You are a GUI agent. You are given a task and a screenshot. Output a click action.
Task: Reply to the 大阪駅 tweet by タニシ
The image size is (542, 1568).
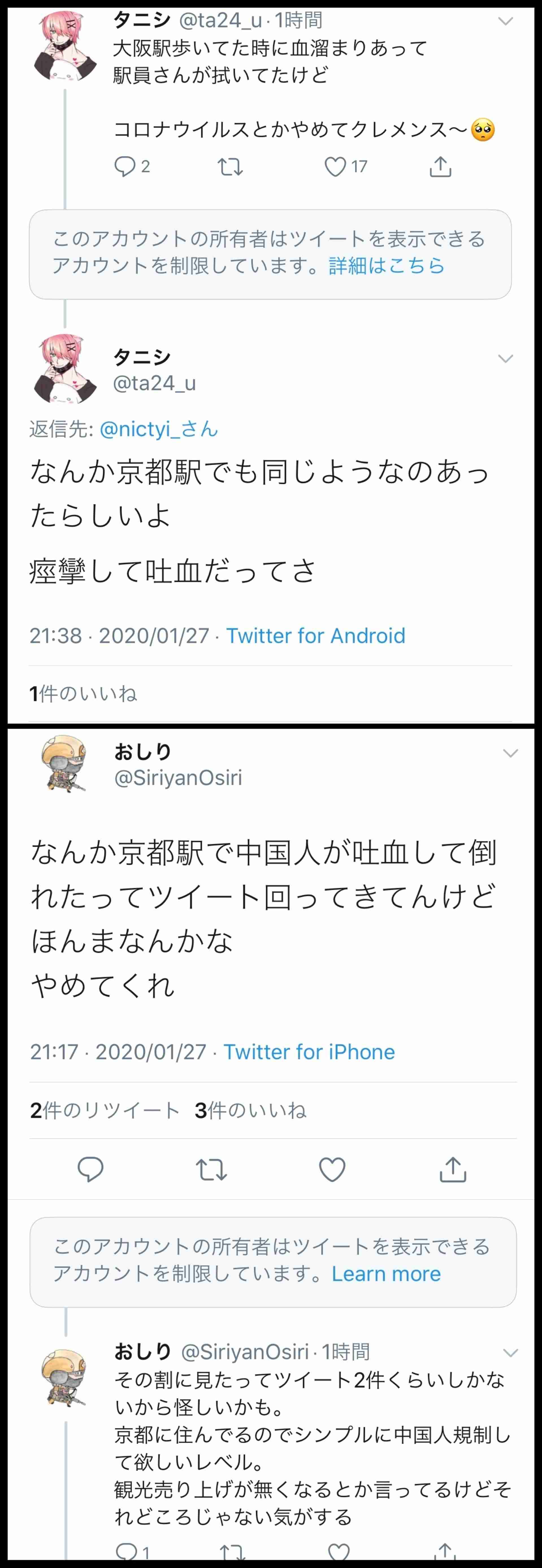point(125,166)
